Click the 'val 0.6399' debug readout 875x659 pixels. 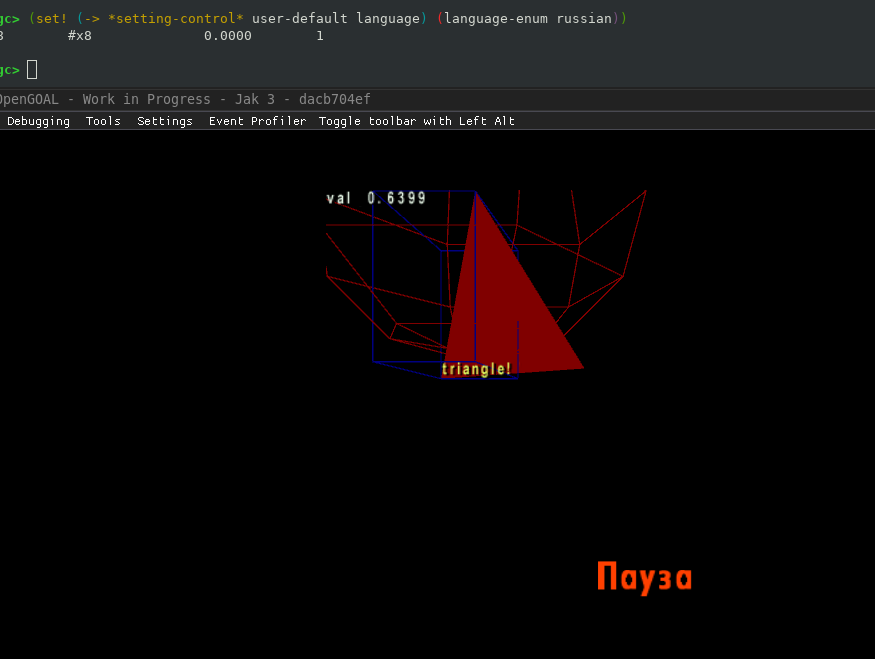[376, 198]
